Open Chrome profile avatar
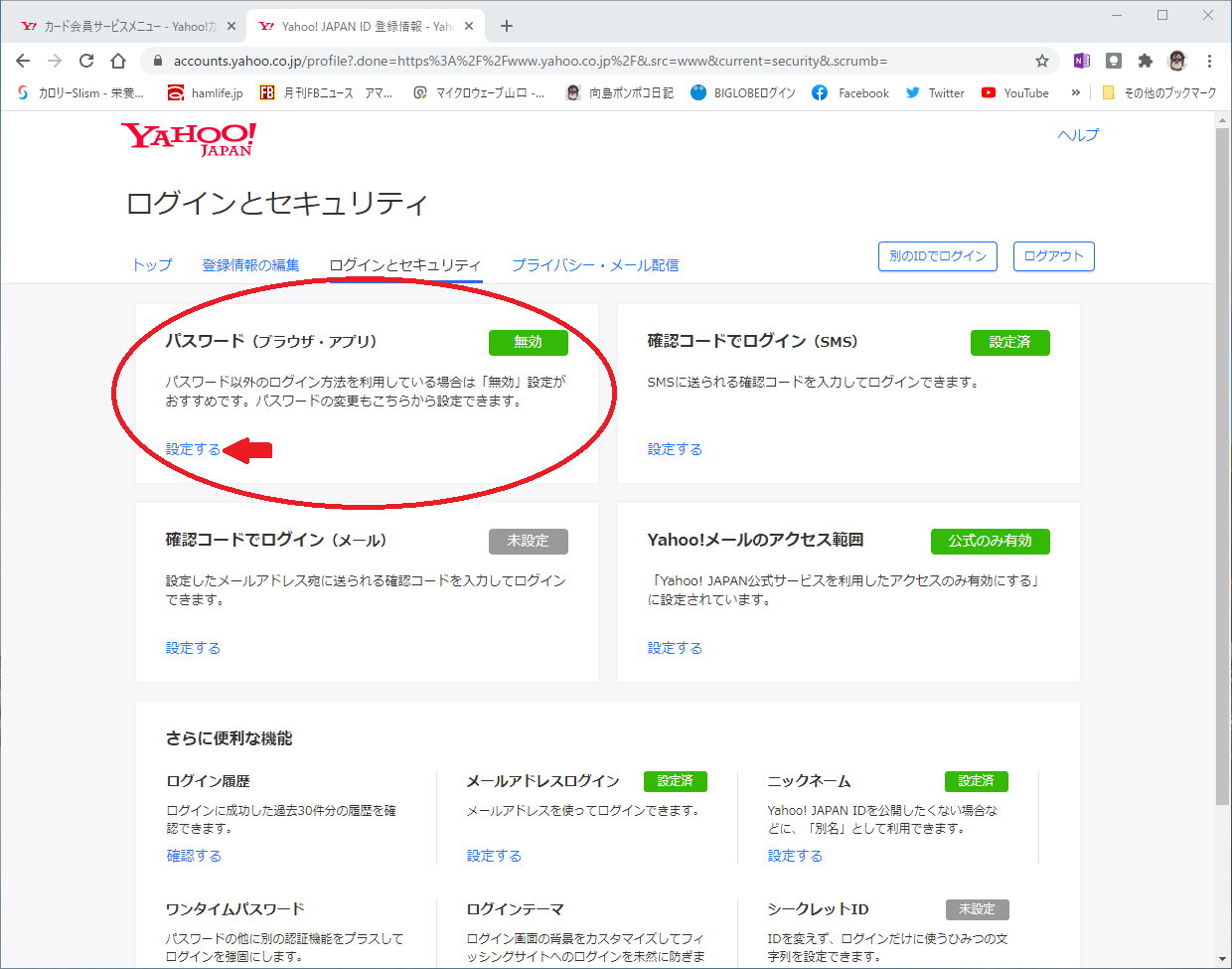This screenshot has height=969, width=1232. (x=1177, y=61)
